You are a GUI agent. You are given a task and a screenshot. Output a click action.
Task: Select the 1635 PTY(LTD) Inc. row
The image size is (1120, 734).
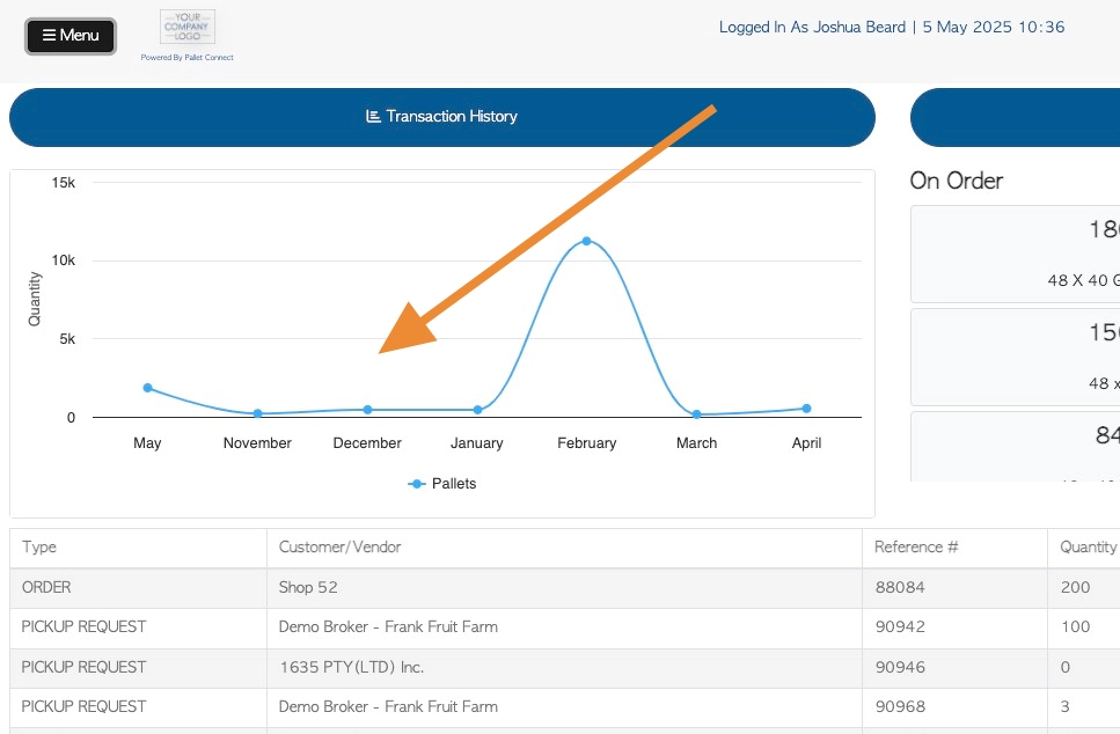click(564, 668)
